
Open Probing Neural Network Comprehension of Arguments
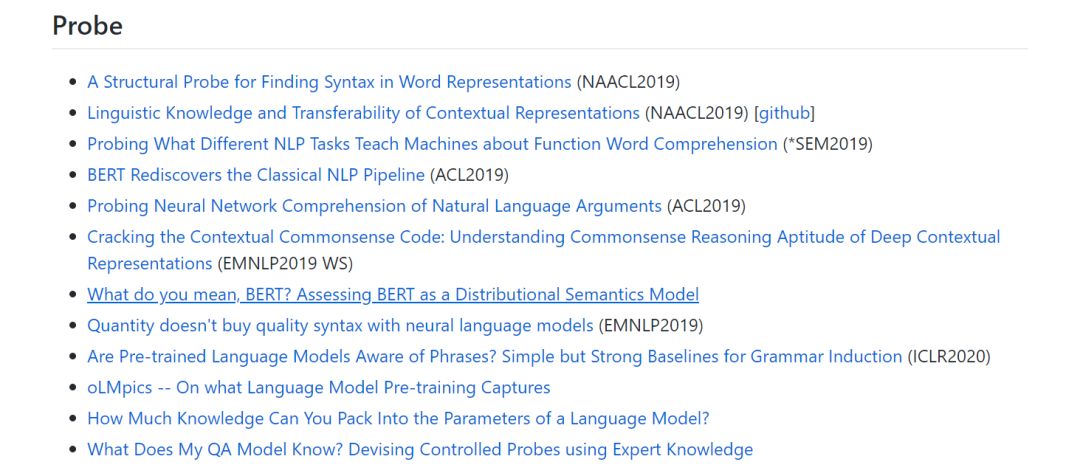coord(374,206)
